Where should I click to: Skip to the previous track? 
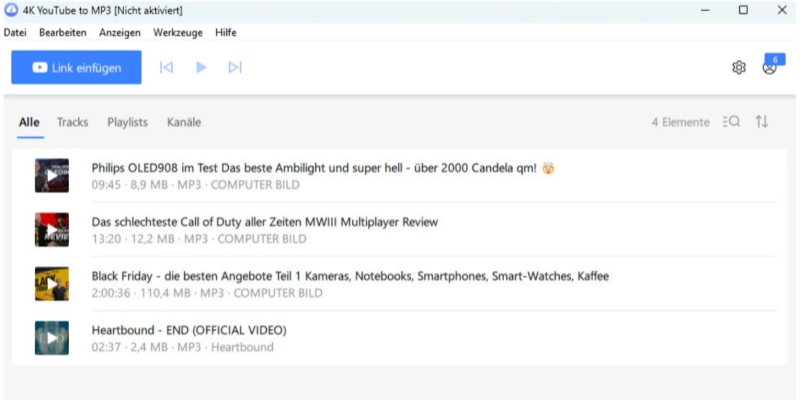click(166, 67)
